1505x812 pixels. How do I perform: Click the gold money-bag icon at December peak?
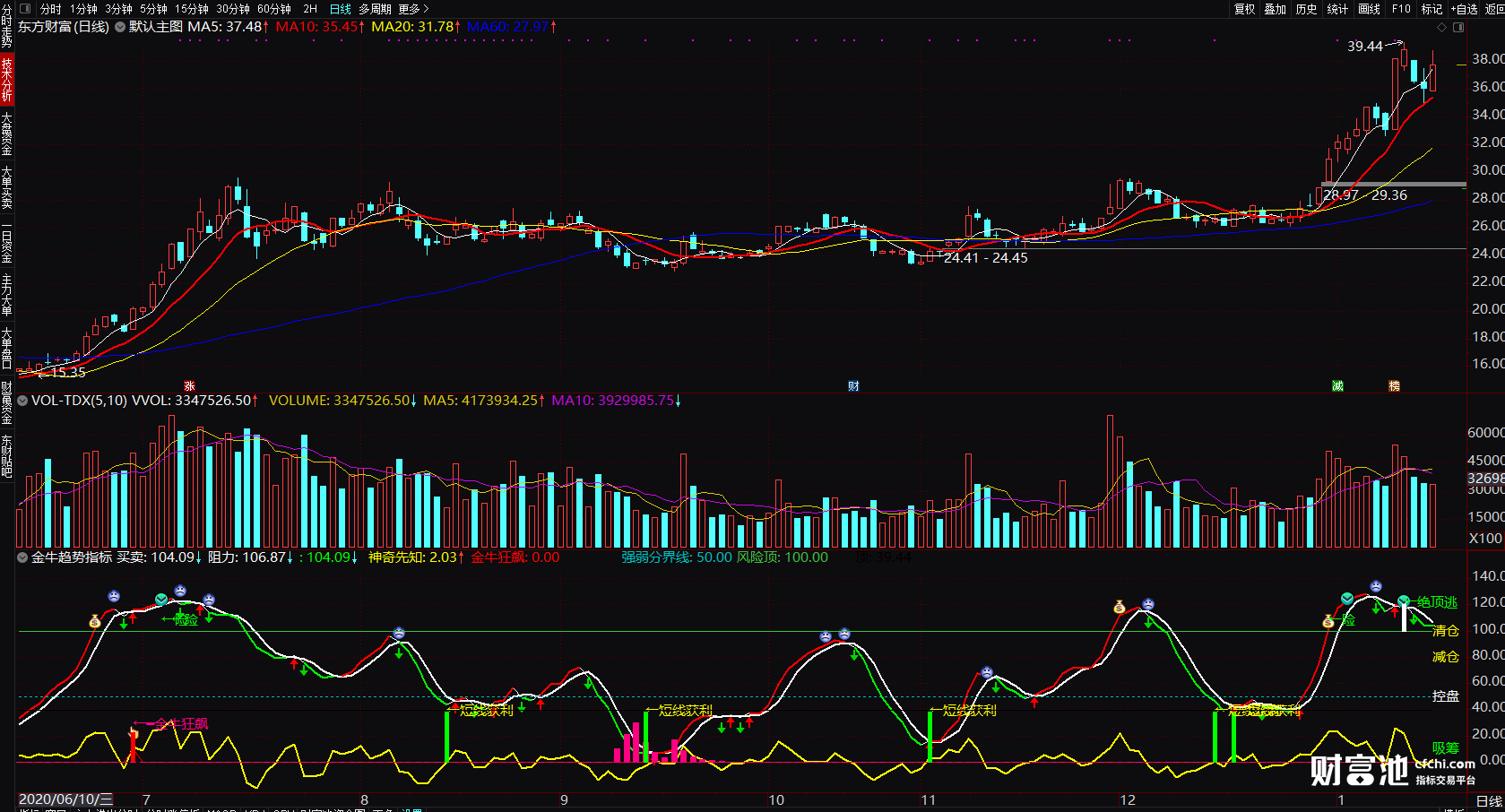point(1119,607)
